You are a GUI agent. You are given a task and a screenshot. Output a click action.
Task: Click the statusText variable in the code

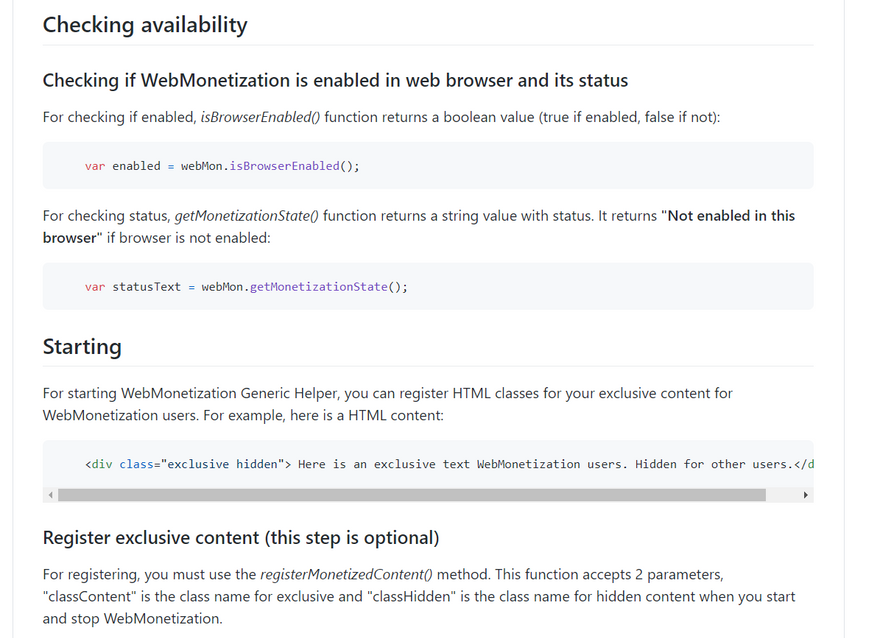(x=146, y=287)
